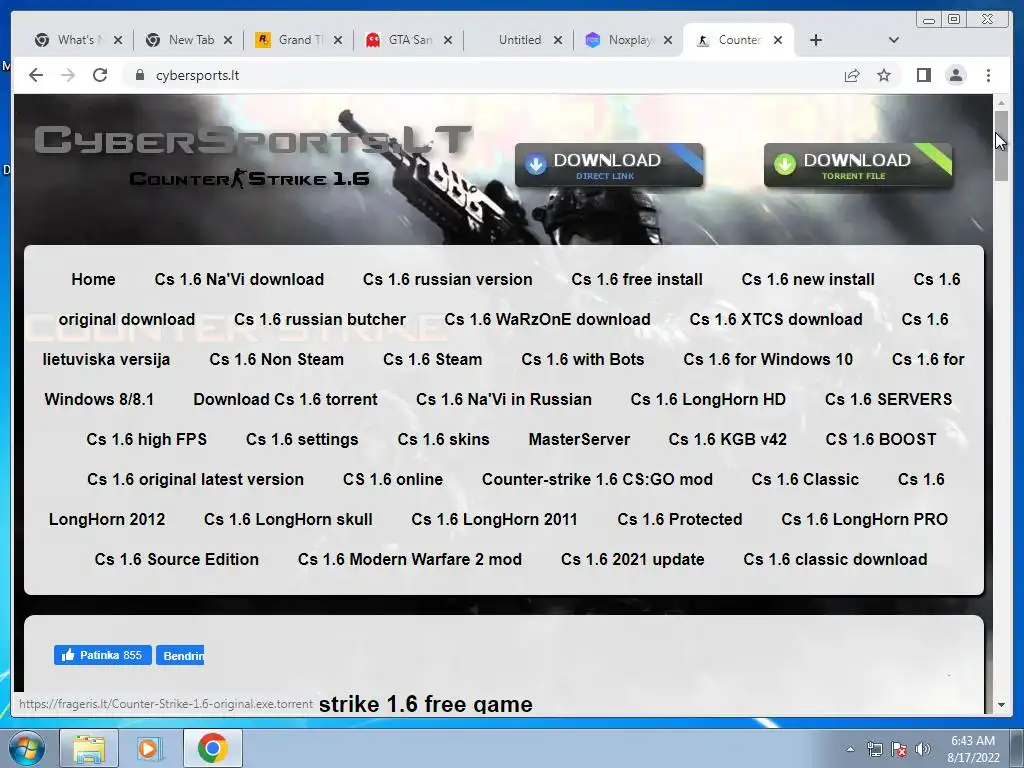Click the forward navigation arrow
This screenshot has width=1024, height=768.
point(68,75)
